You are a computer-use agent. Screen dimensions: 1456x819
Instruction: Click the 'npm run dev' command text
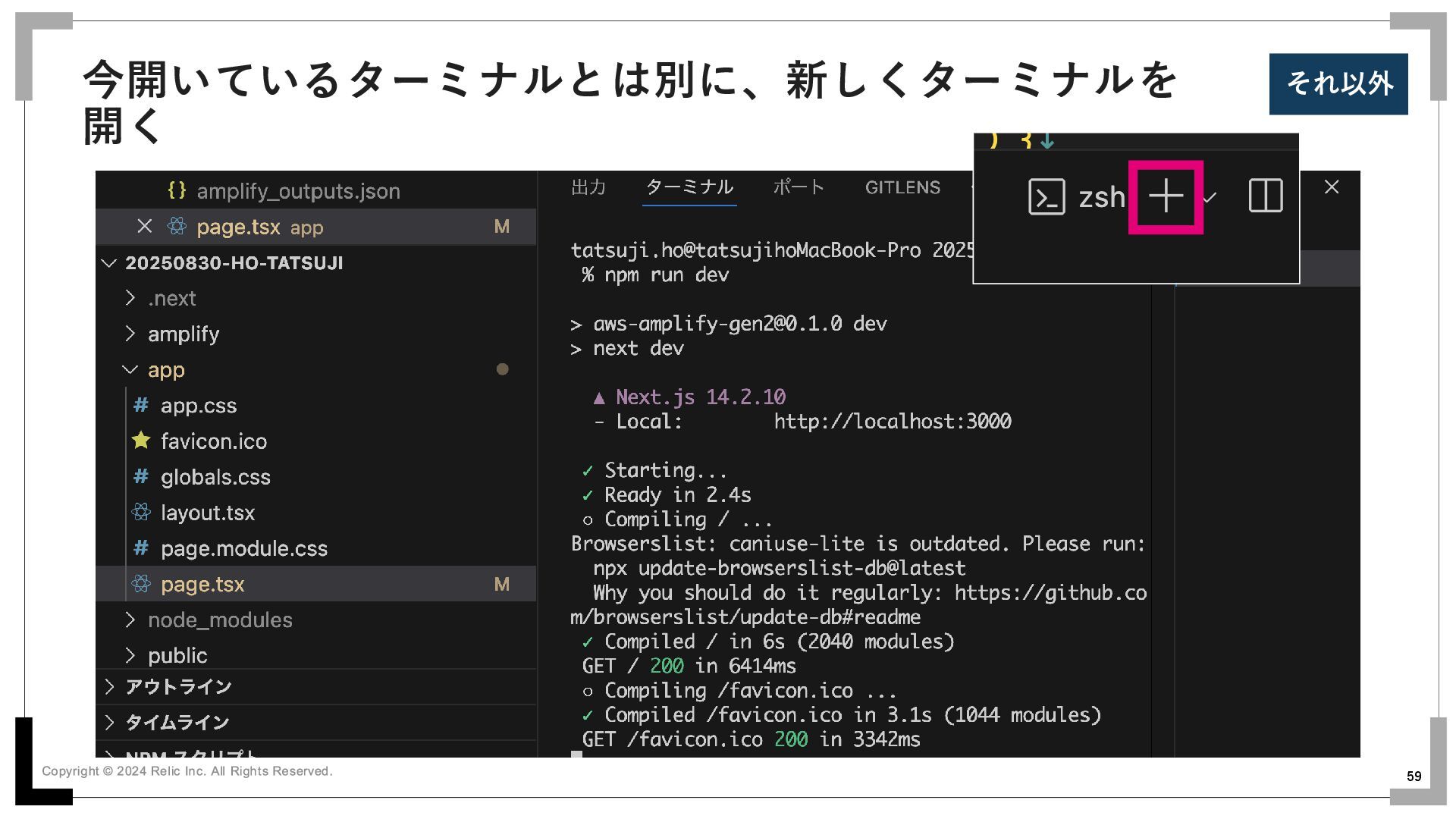coord(667,275)
